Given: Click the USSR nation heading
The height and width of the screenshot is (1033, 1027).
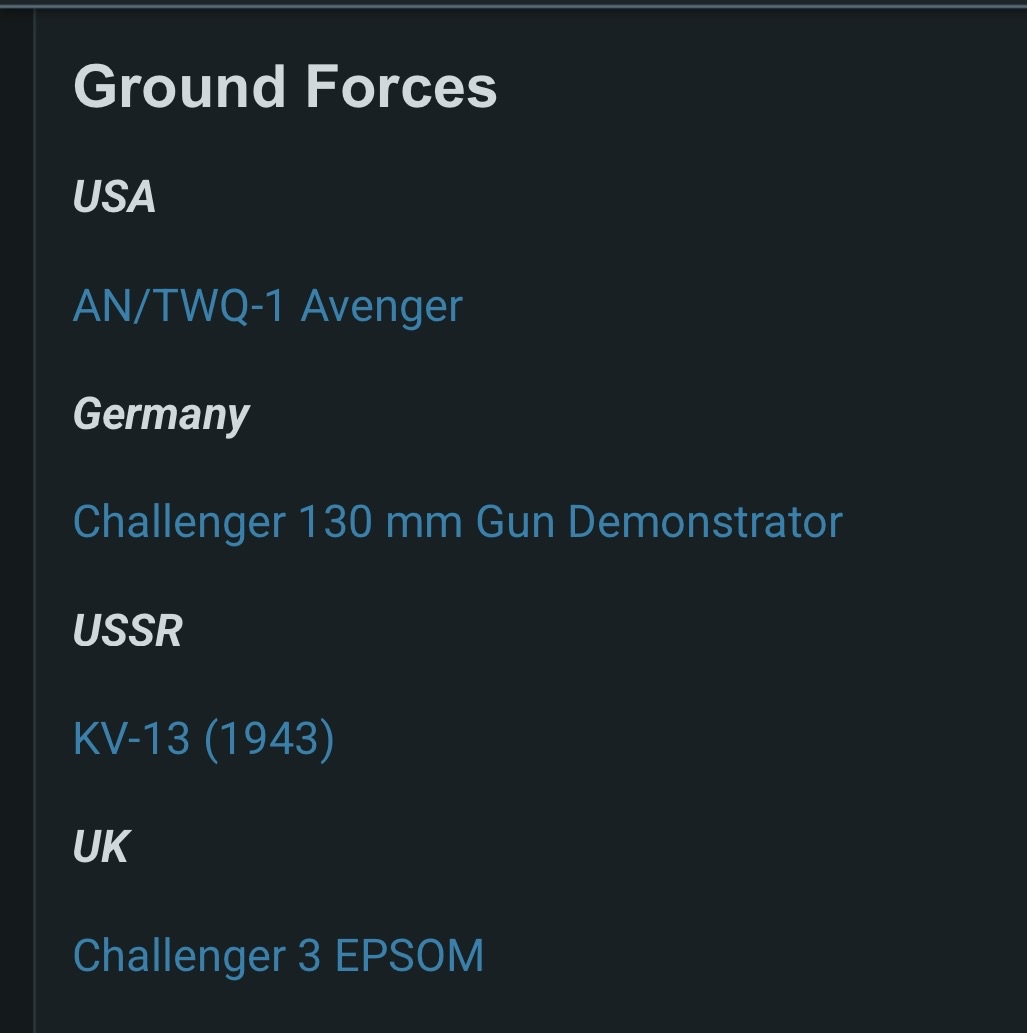Looking at the screenshot, I should click(x=127, y=631).
